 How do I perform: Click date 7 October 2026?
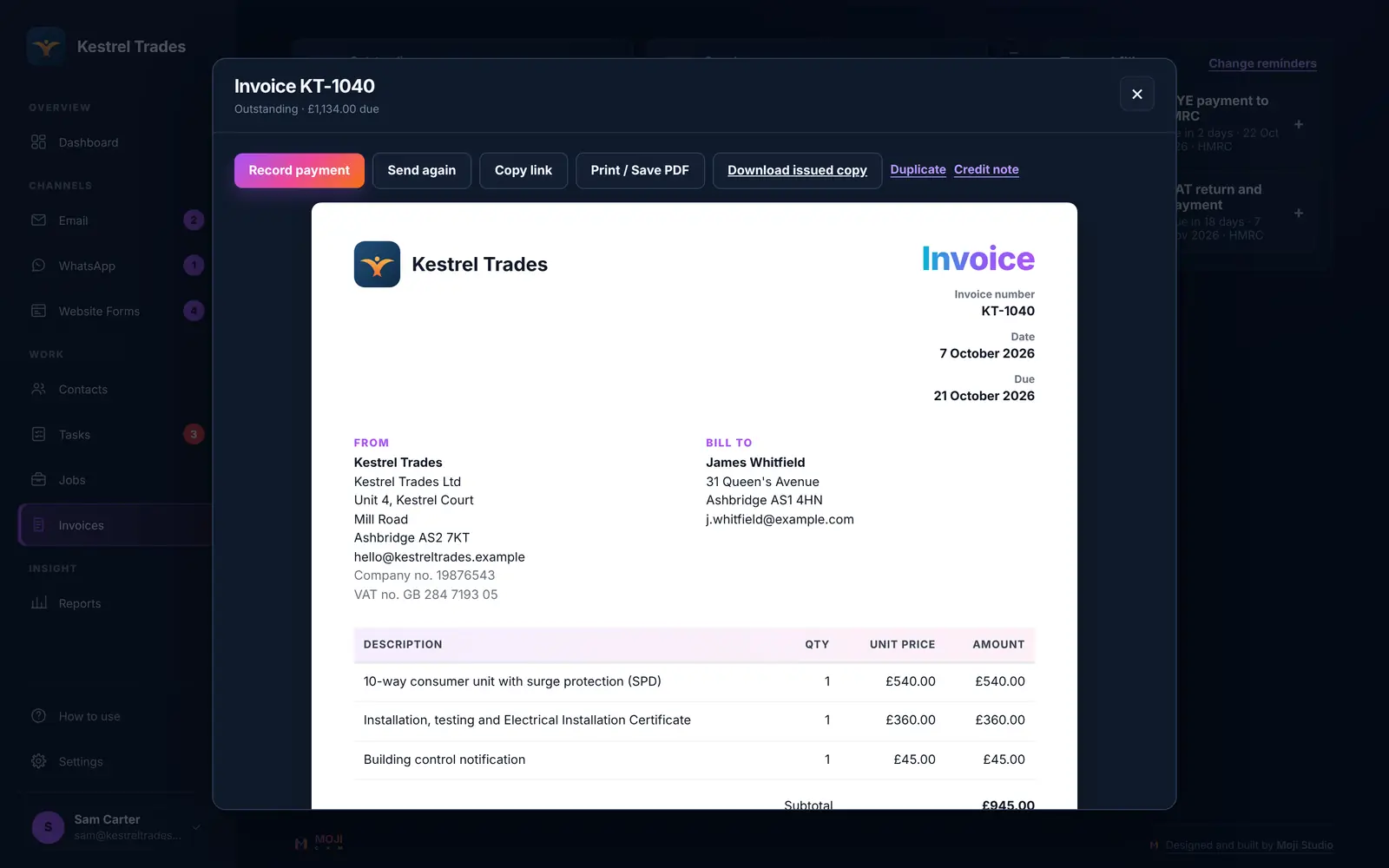(x=987, y=353)
